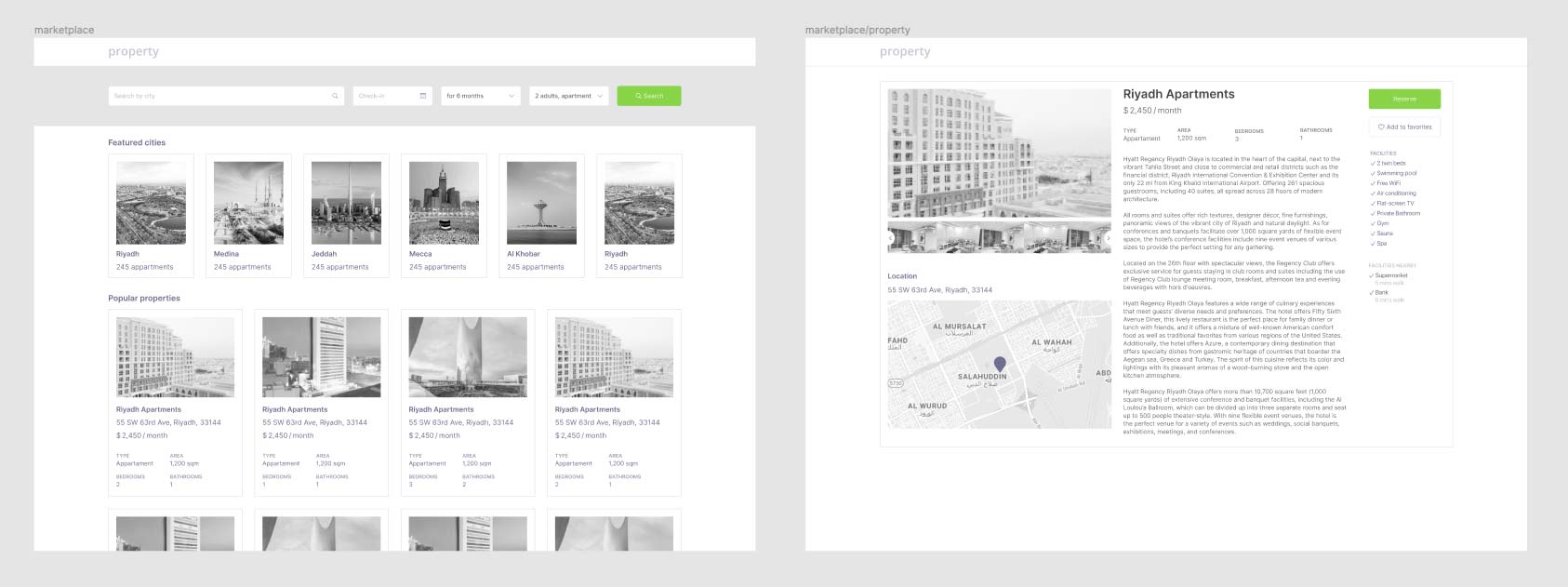Click the "Bank" nearby facility

[1379, 292]
